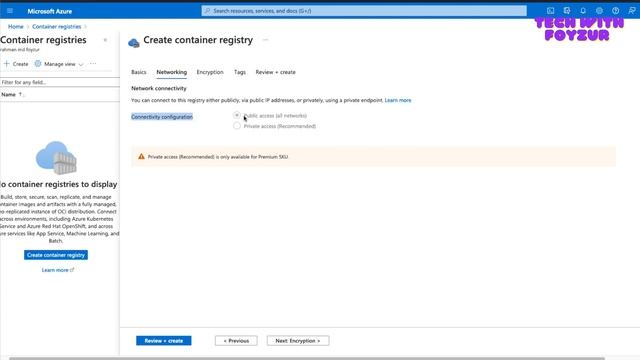Go to Home breadcrumb
This screenshot has height=360, width=640.
[x=16, y=27]
